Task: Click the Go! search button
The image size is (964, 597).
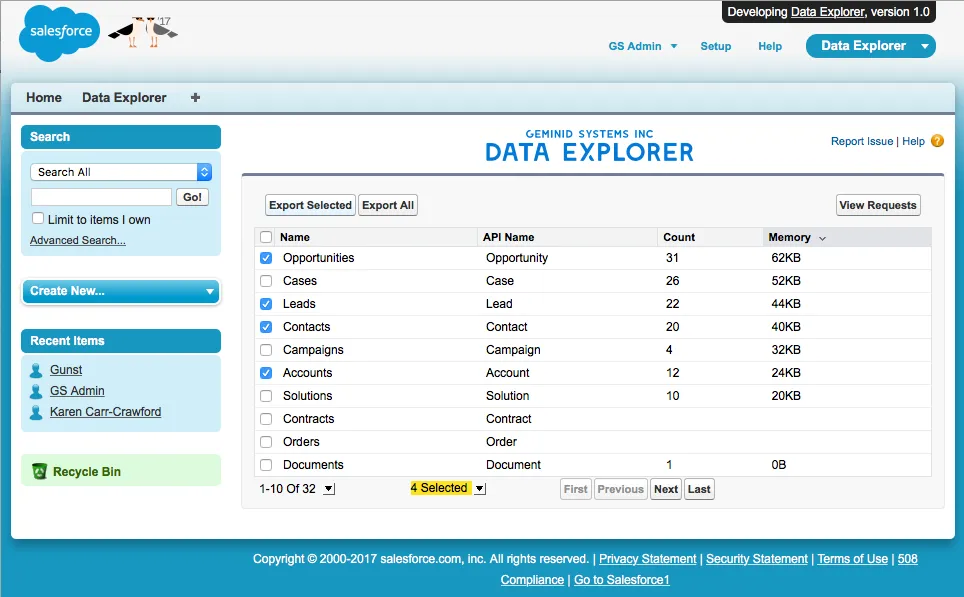Action: click(192, 197)
